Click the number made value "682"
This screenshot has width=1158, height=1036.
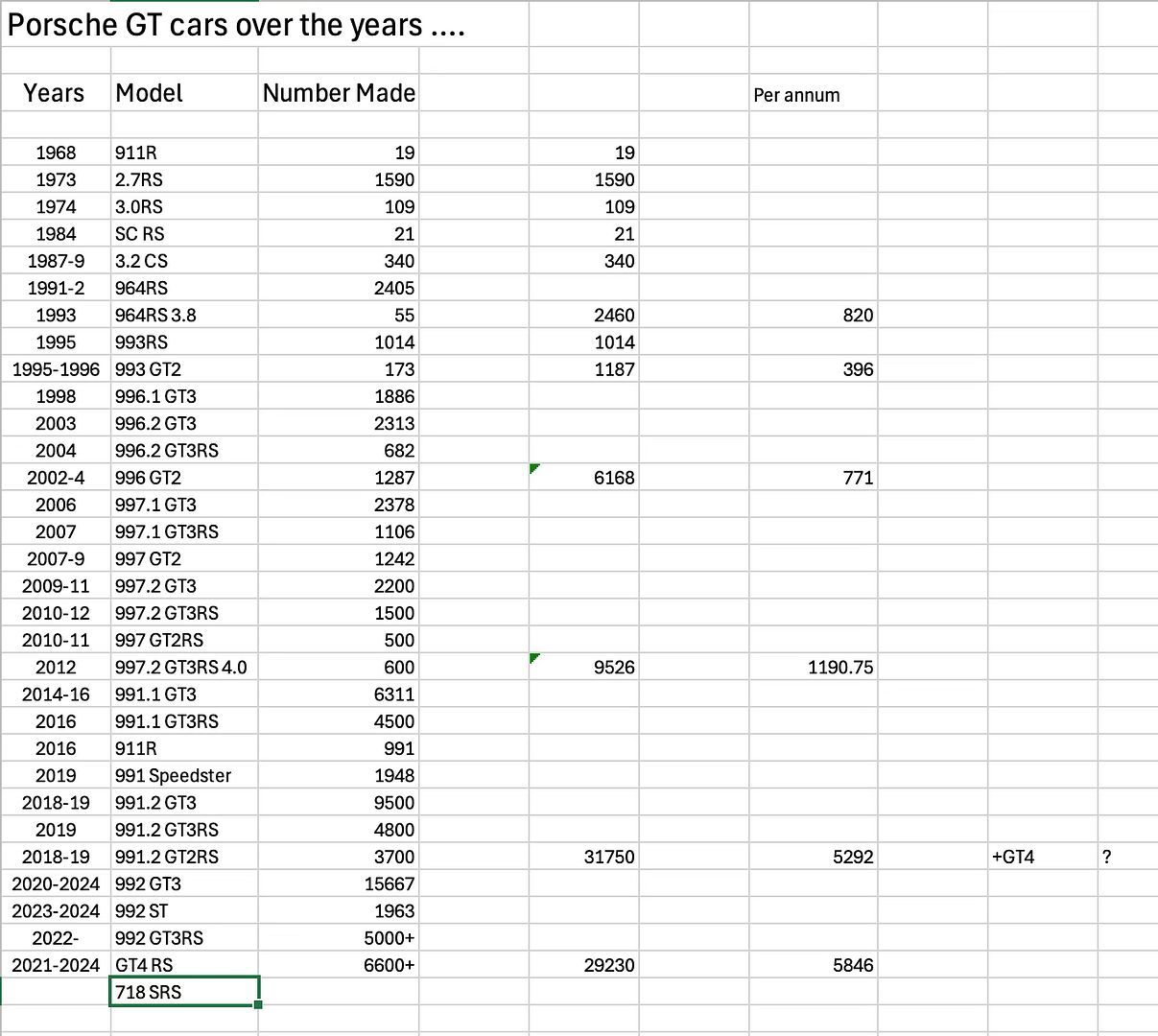tap(338, 450)
